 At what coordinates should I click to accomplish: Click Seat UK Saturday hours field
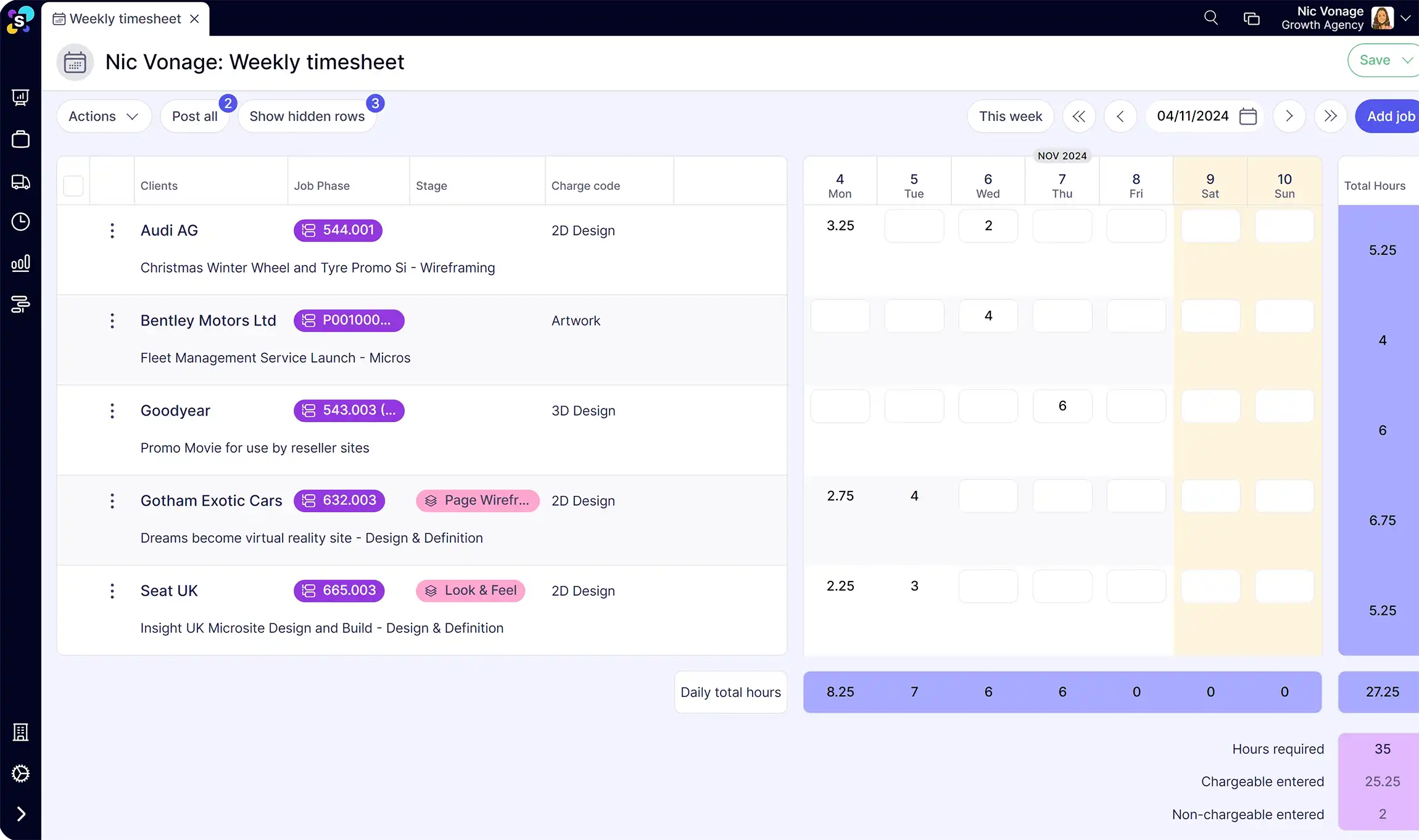click(1210, 586)
